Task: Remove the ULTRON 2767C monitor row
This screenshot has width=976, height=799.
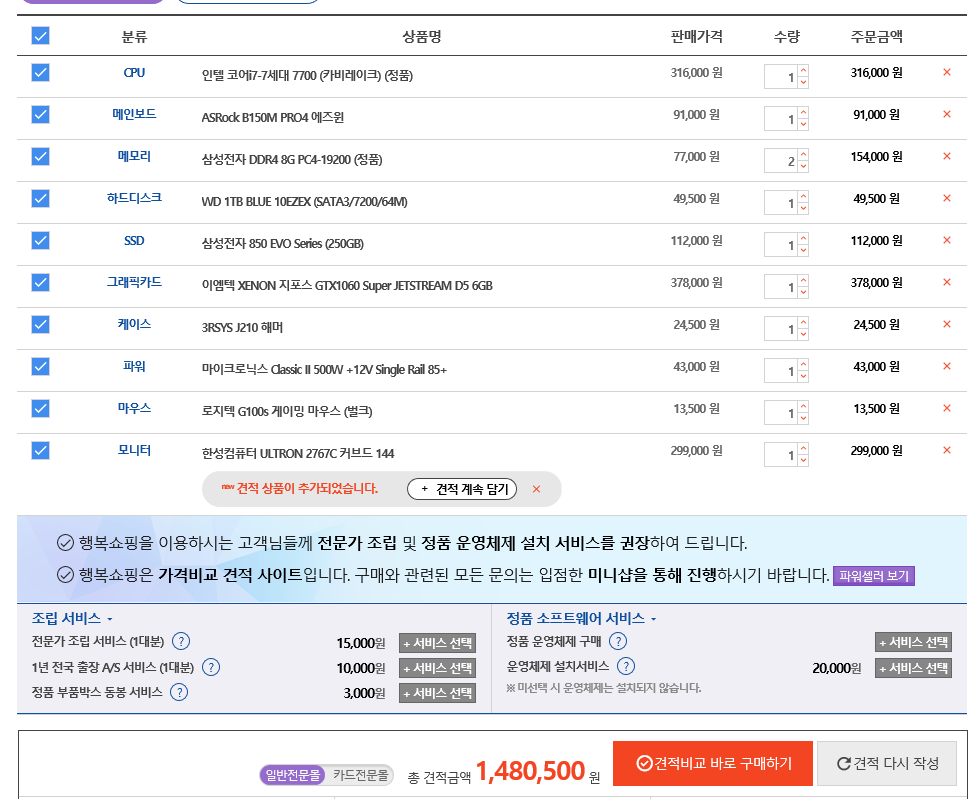Action: coord(946,450)
